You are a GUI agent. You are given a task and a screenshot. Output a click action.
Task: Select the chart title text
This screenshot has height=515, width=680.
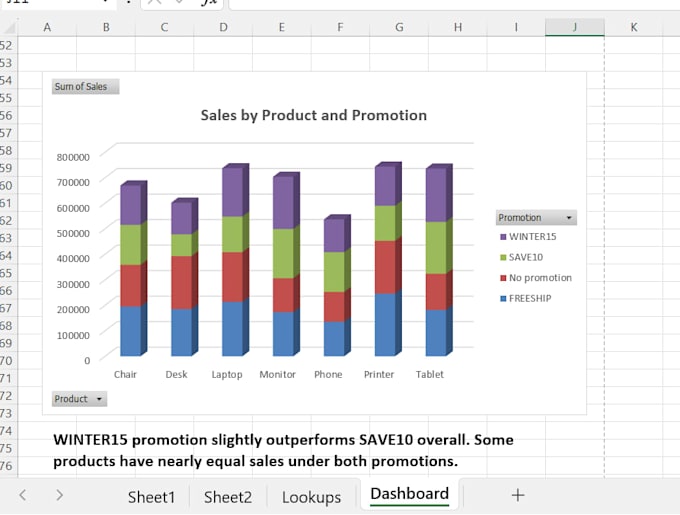pos(314,115)
